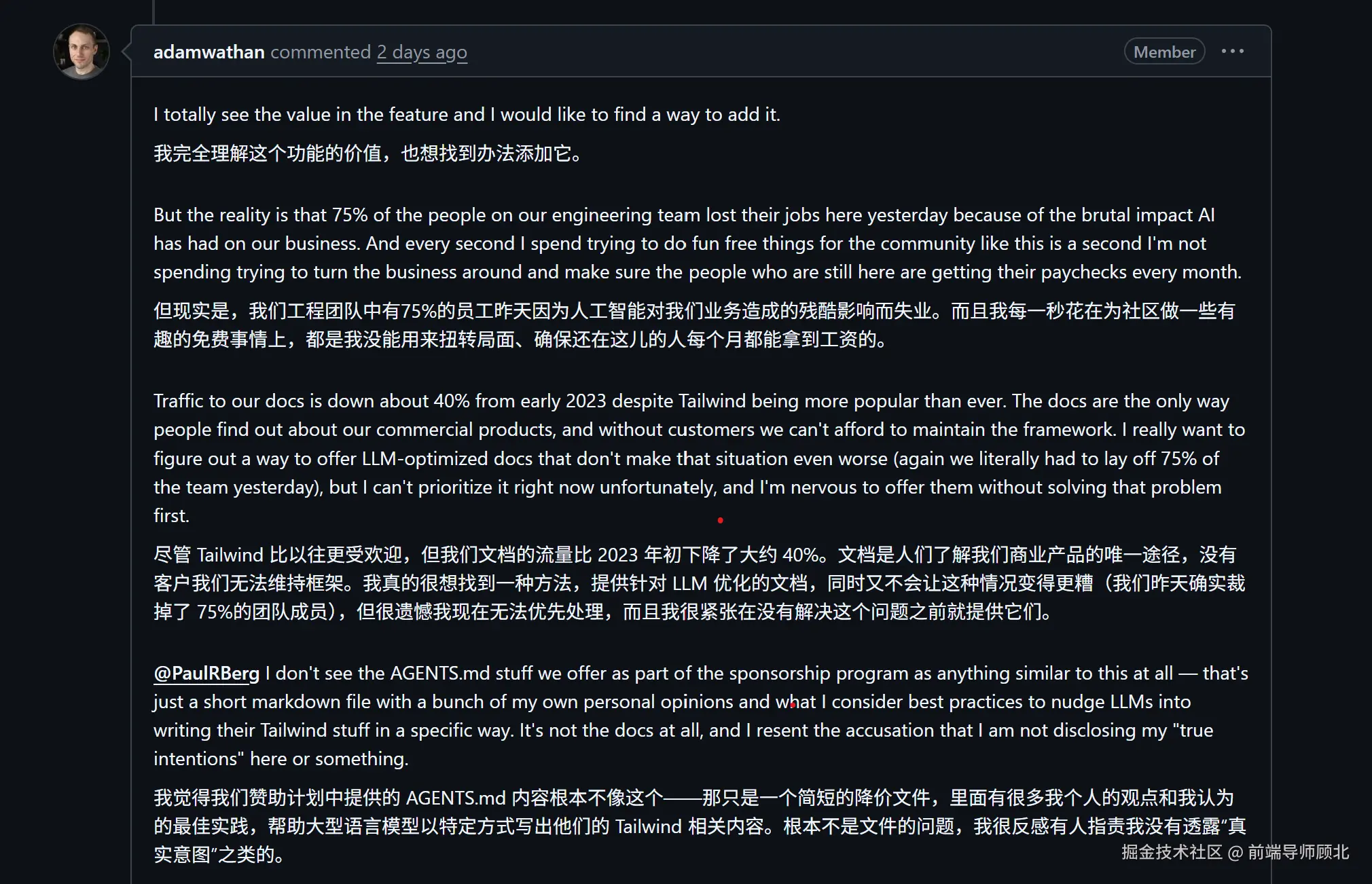Click the comment box caret beside the avatar
This screenshot has width=1372, height=884.
pos(126,52)
